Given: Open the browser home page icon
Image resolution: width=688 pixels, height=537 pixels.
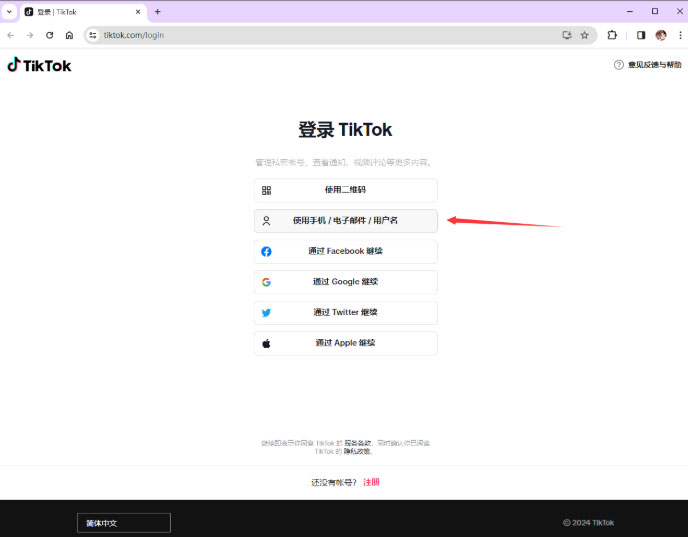Looking at the screenshot, I should 69,35.
